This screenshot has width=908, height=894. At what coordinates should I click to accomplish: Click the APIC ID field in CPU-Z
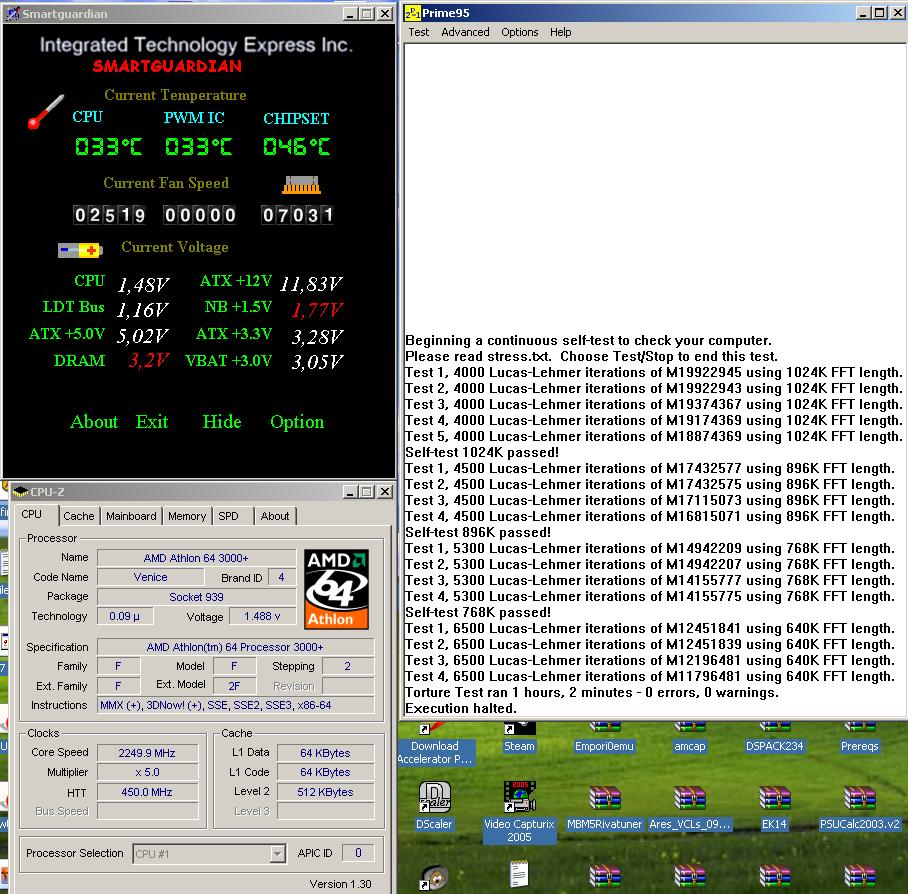pyautogui.click(x=358, y=853)
